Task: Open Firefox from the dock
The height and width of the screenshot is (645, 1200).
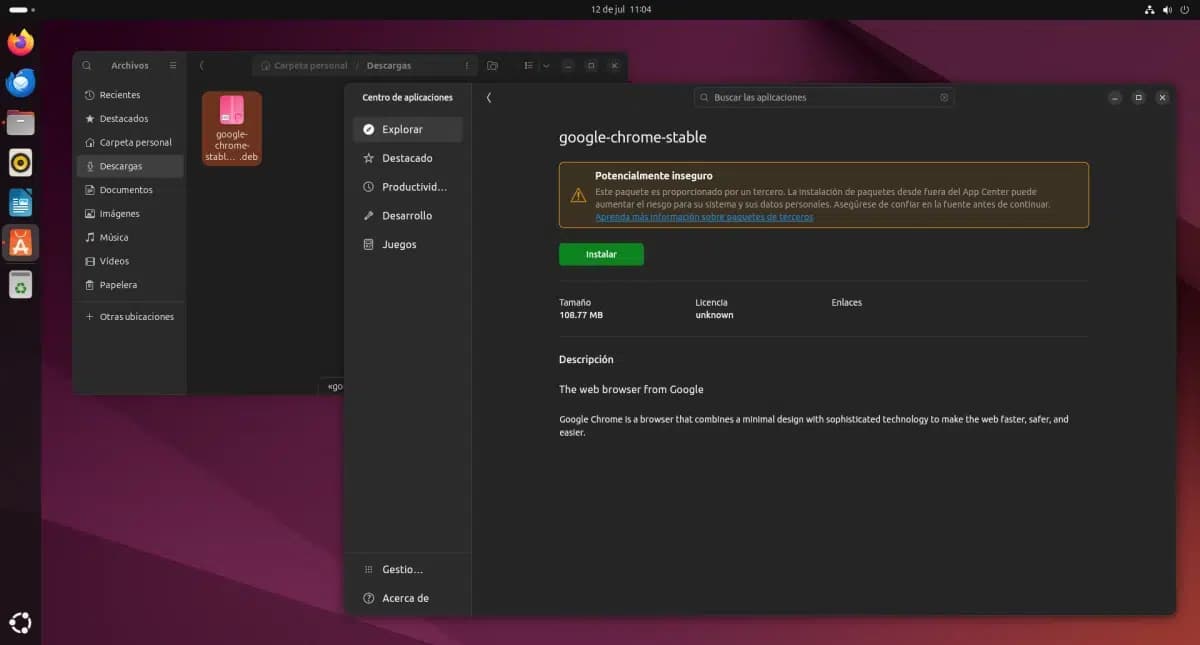Action: click(20, 42)
